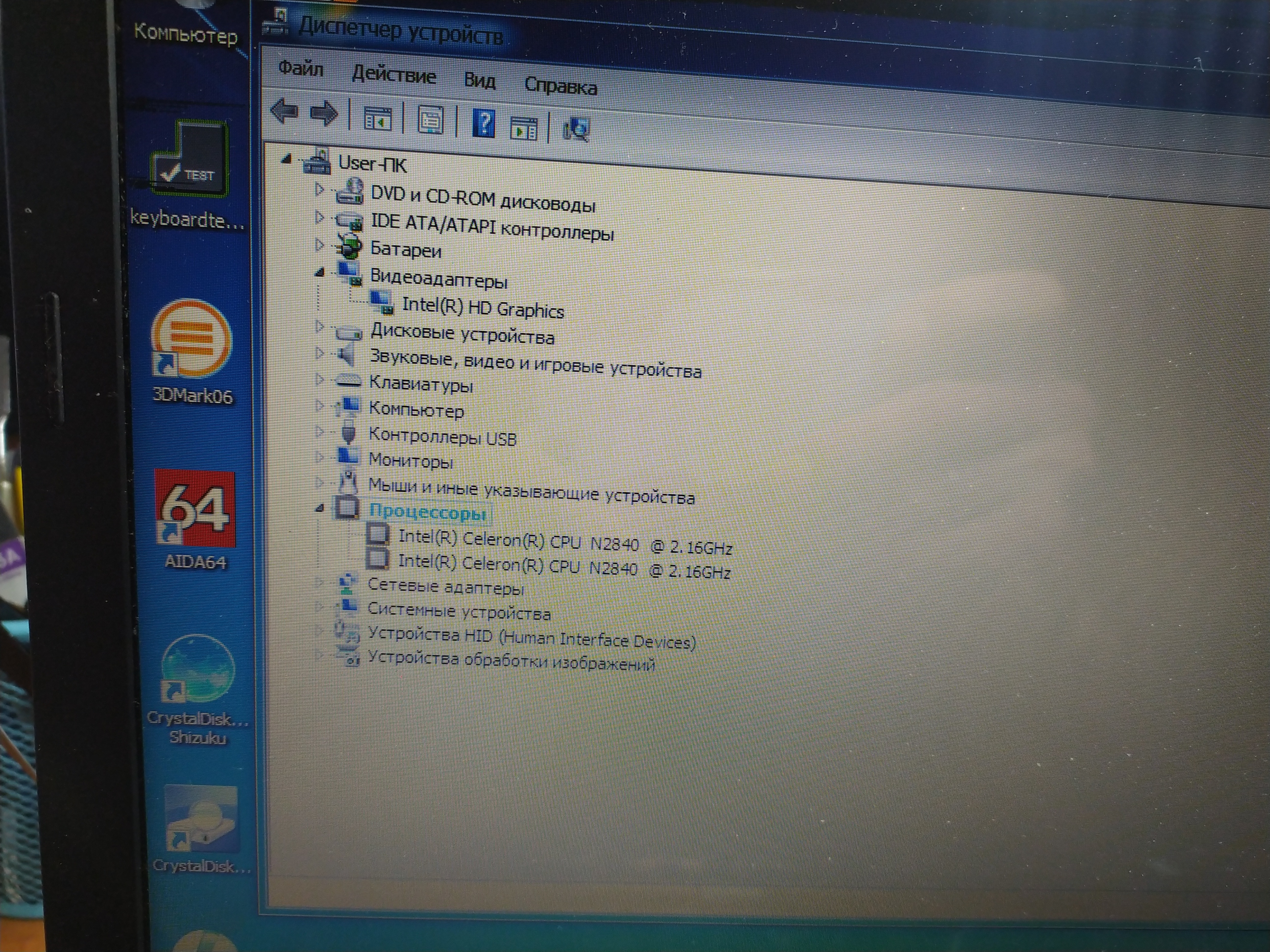Open the AIDA64 desktop shortcut
This screenshot has height=952, width=1270.
point(195,519)
